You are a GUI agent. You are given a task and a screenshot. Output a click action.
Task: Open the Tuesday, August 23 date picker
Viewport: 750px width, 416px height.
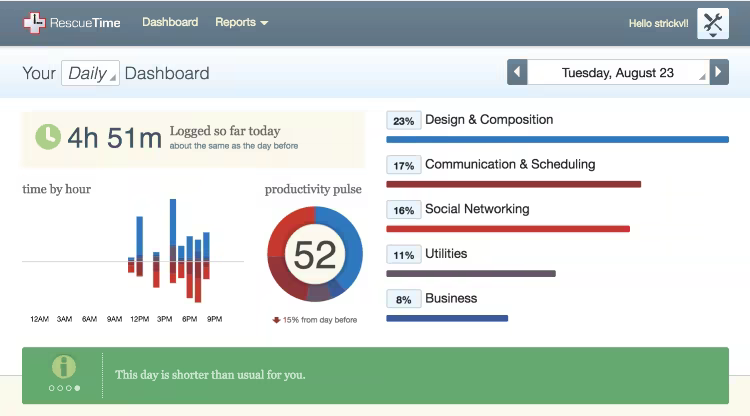(618, 73)
